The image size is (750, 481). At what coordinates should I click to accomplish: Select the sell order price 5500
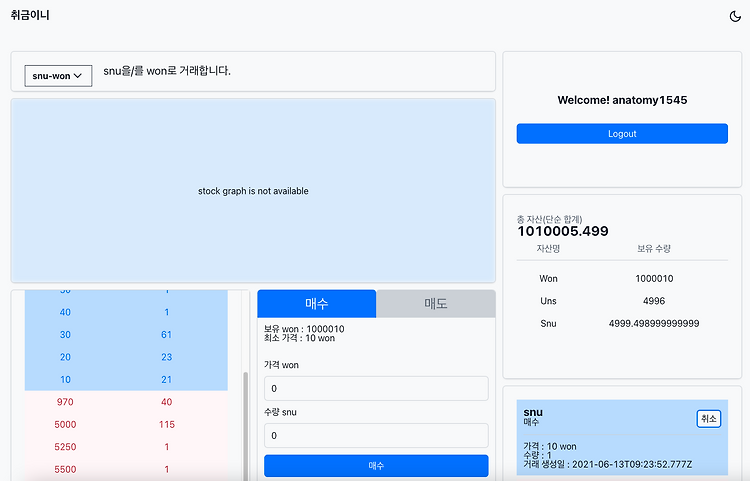point(65,470)
